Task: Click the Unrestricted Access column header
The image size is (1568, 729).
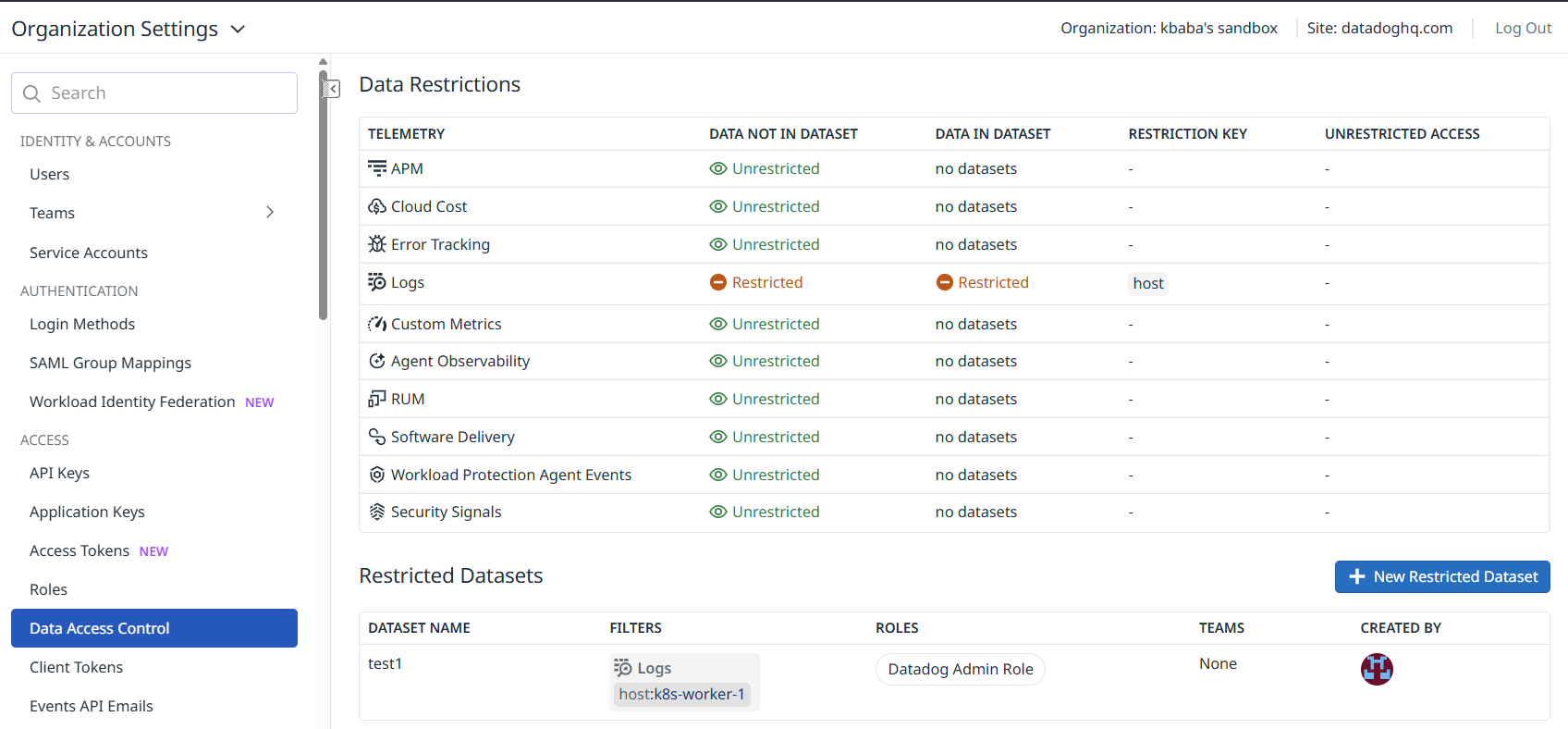Action: [1403, 134]
